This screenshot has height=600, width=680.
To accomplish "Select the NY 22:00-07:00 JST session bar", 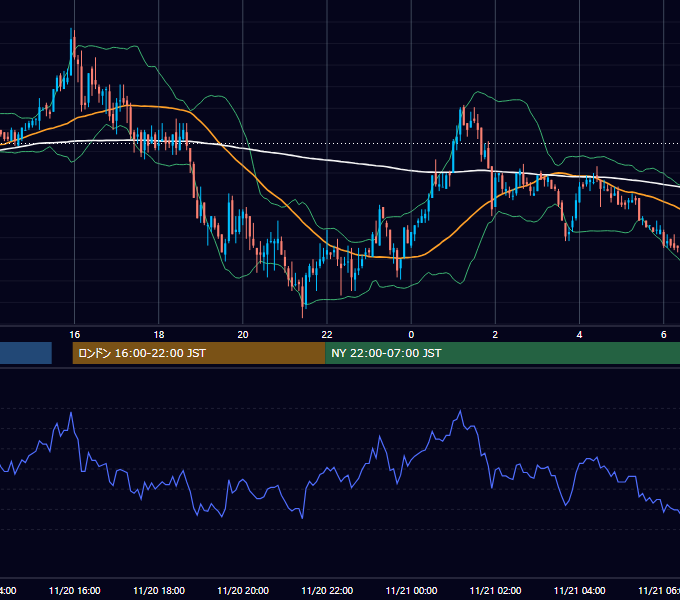I will click(502, 353).
